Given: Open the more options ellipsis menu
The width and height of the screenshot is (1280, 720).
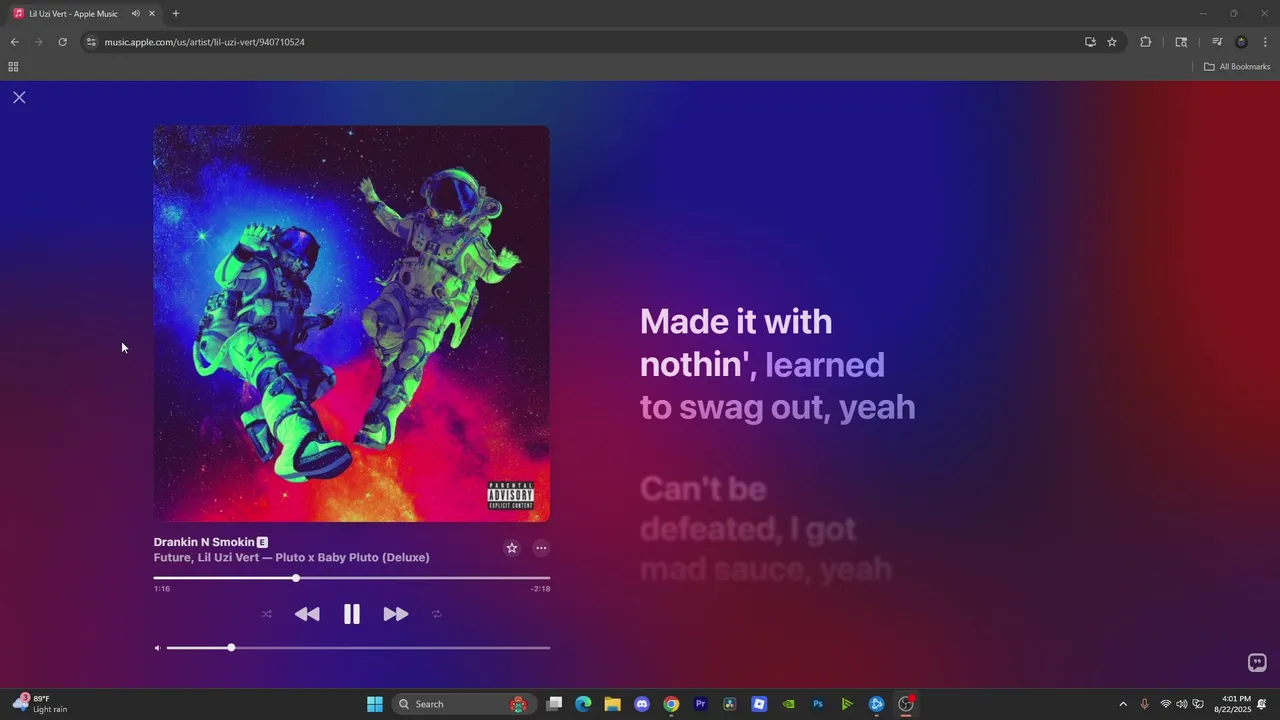Looking at the screenshot, I should (x=541, y=548).
